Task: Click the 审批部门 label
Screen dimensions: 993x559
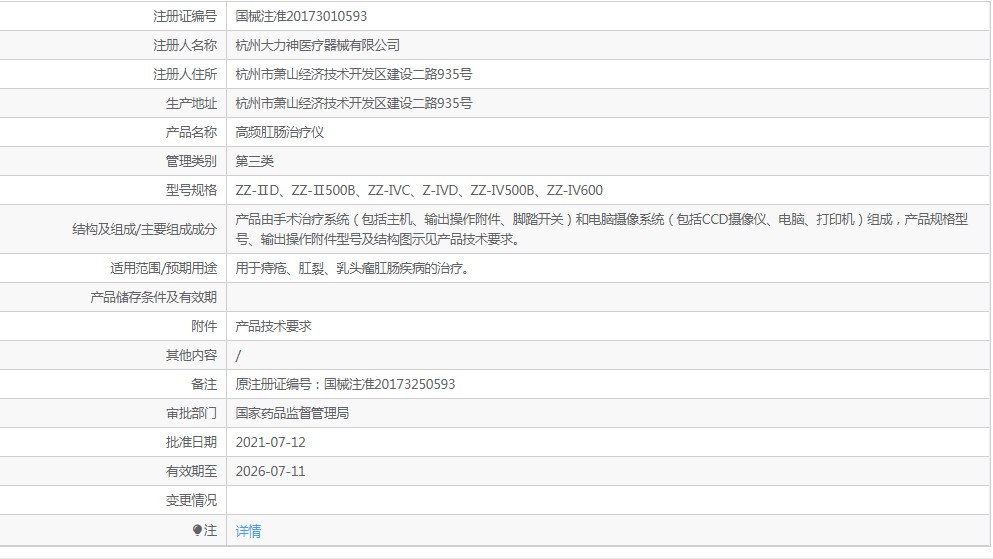Action: pyautogui.click(x=191, y=413)
